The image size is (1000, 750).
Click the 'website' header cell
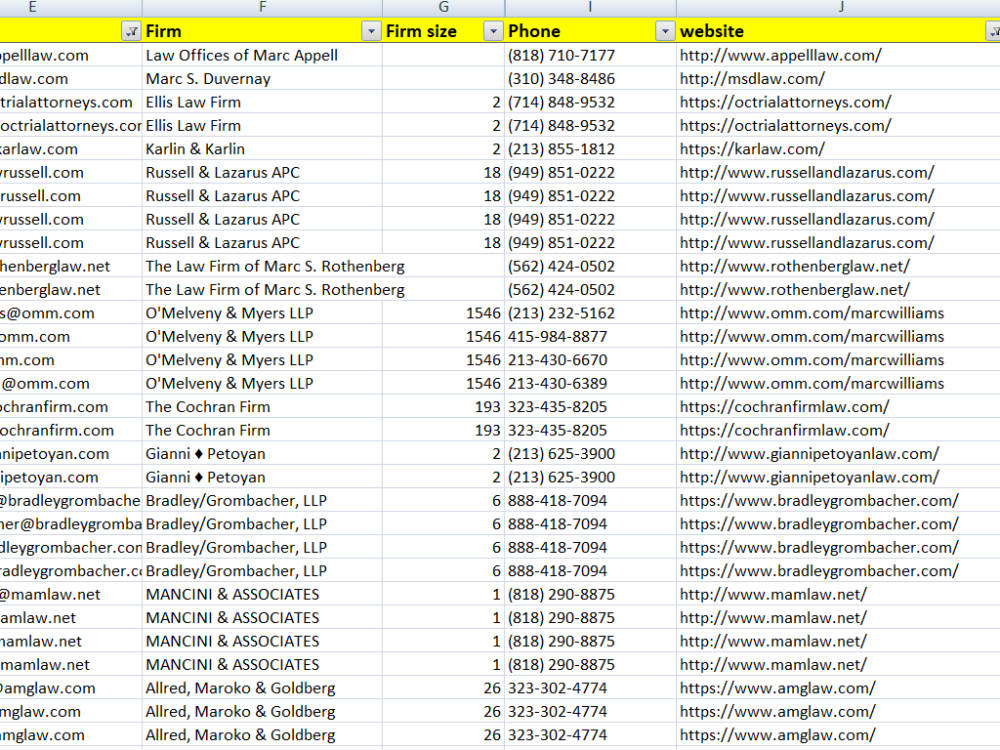839,31
